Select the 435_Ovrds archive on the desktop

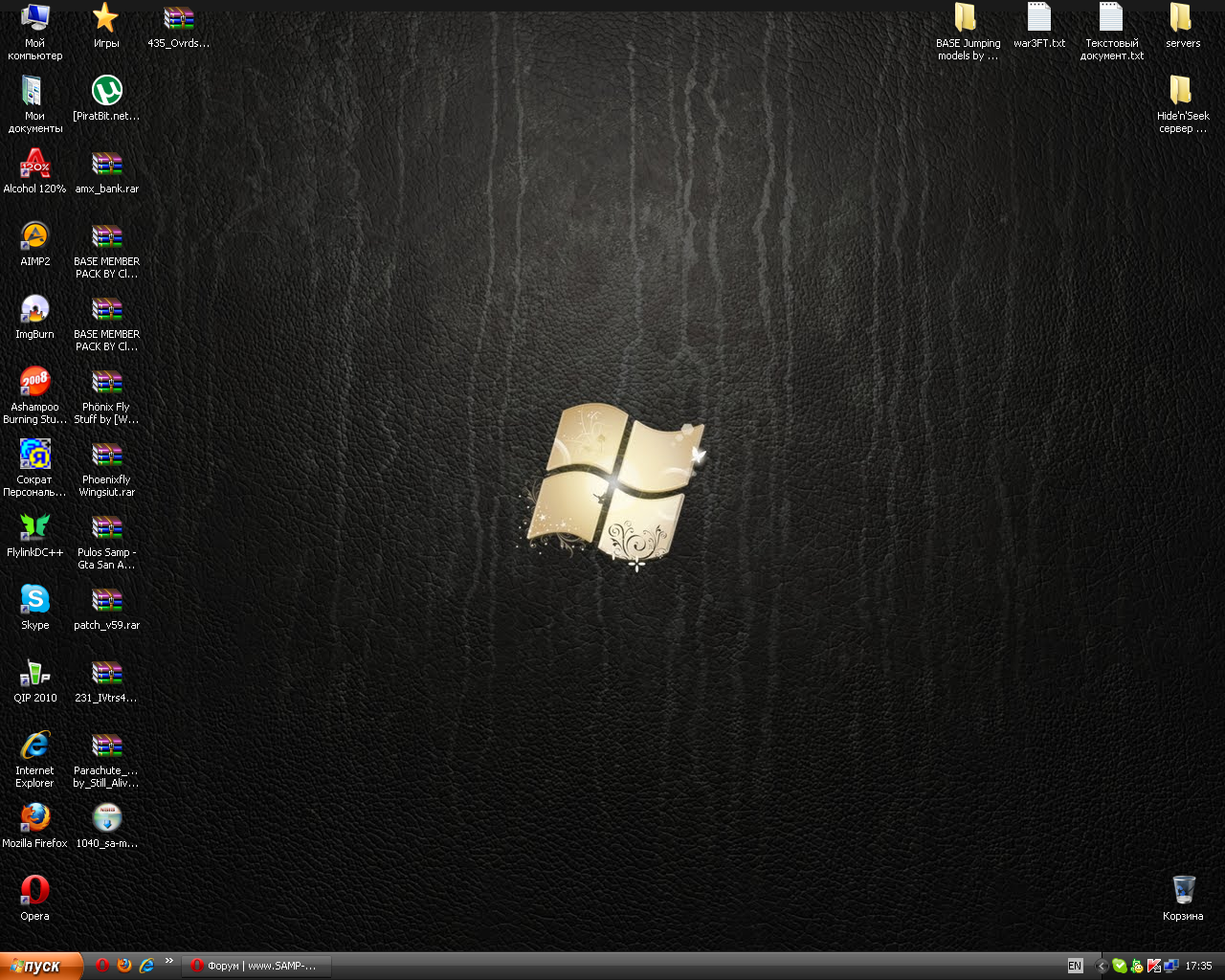[179, 26]
